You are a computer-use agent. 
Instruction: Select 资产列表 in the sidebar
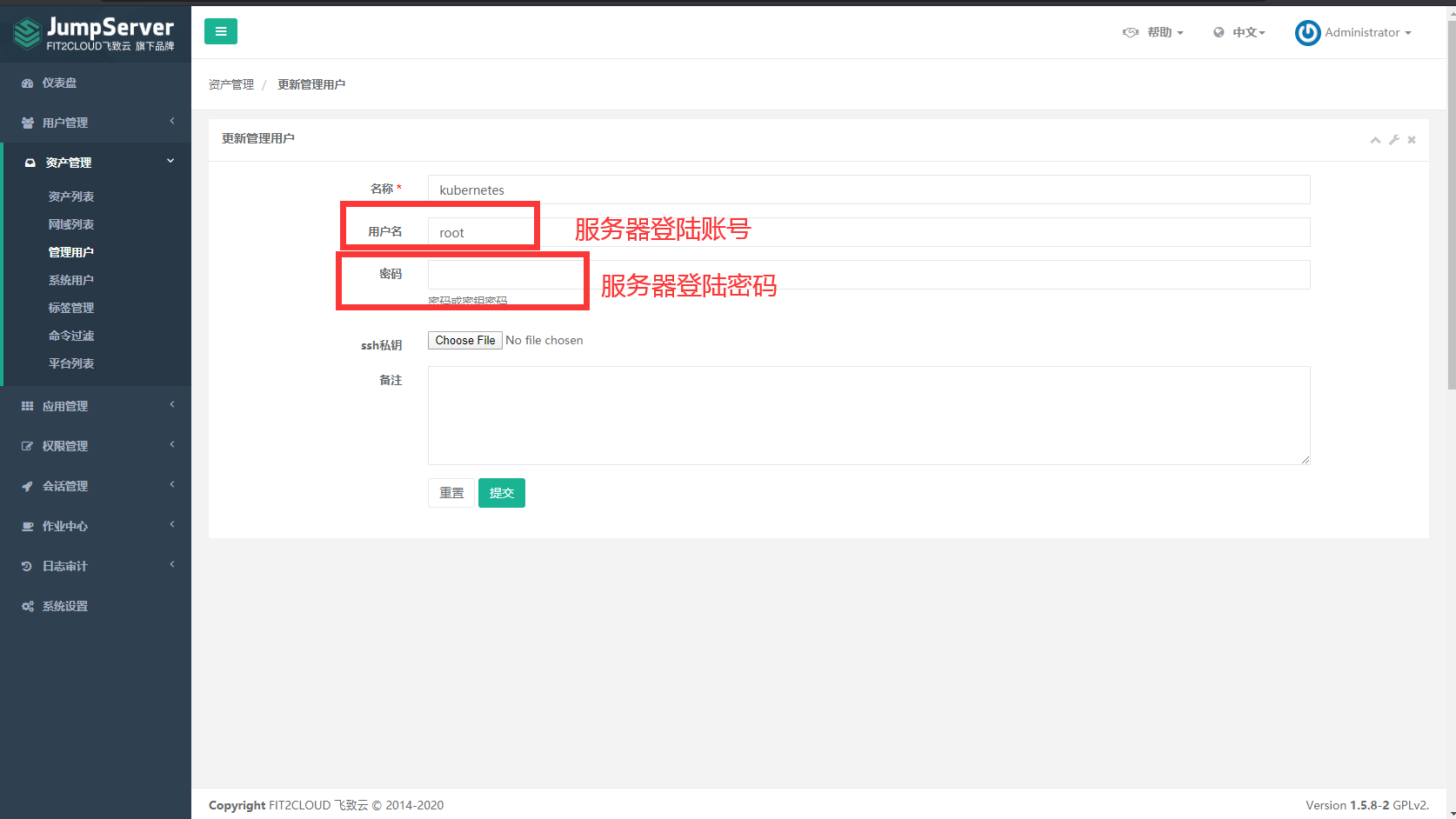coord(71,196)
